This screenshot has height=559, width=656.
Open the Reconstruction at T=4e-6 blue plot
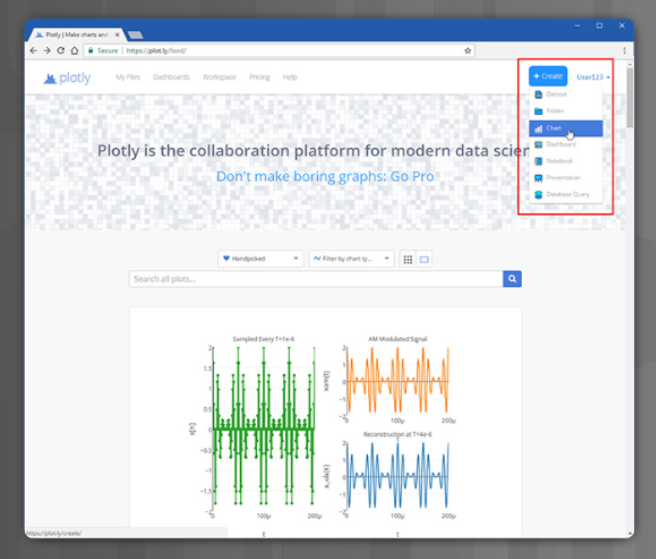tap(397, 475)
